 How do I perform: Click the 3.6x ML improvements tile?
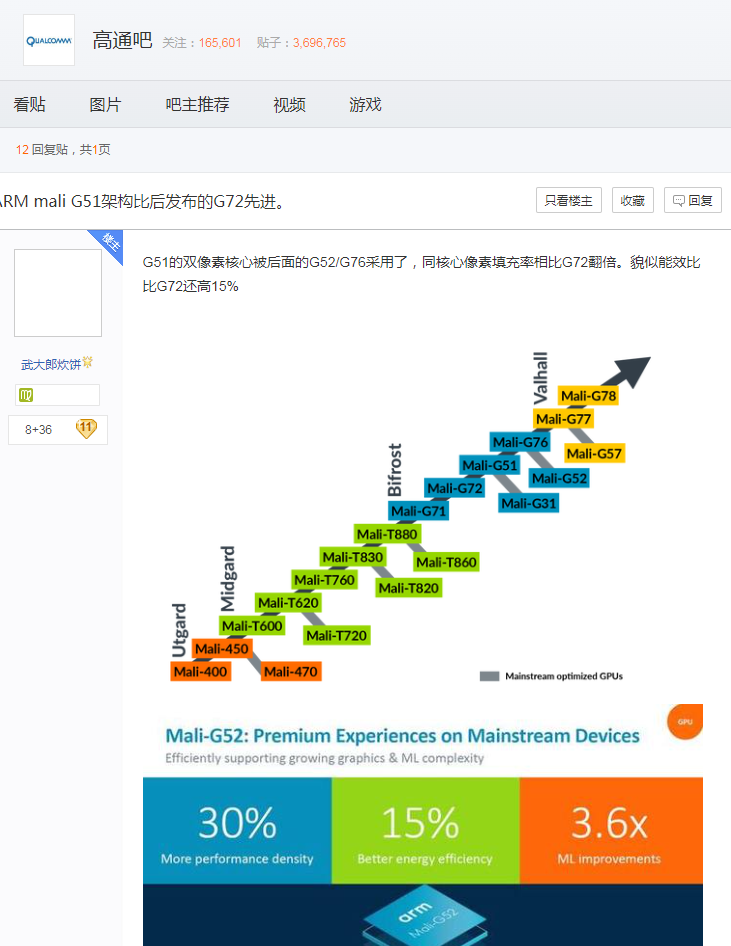(611, 831)
